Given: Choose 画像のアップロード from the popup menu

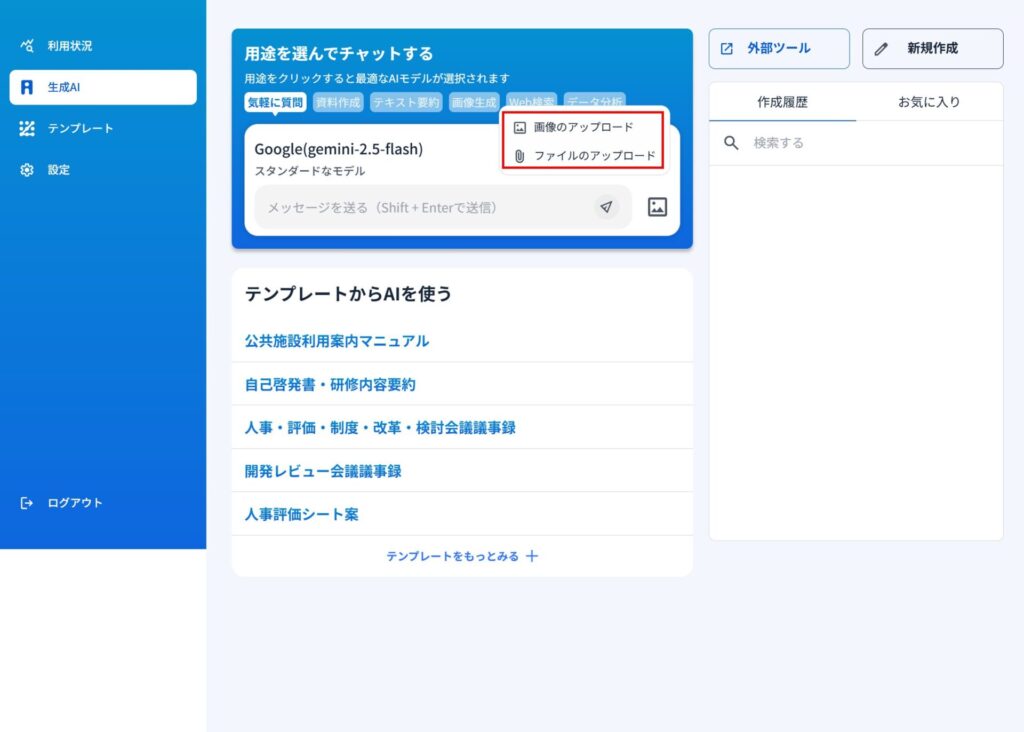Looking at the screenshot, I should (582, 128).
